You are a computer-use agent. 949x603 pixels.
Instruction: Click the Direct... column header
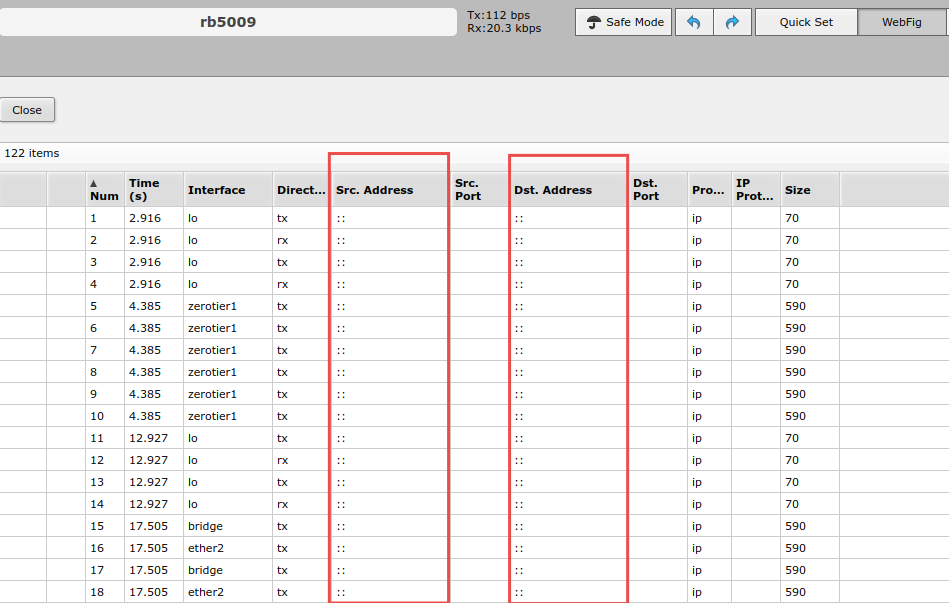301,190
